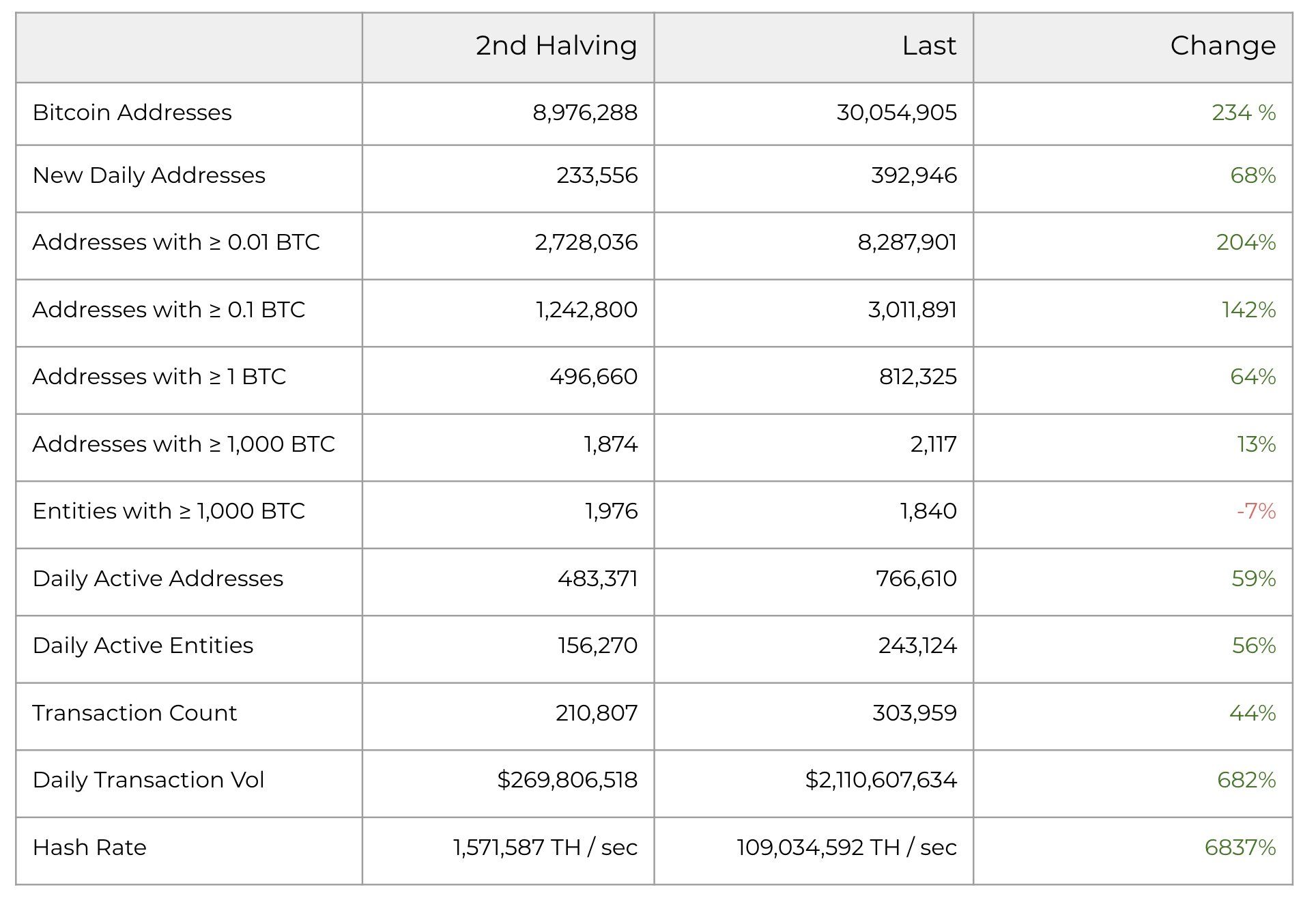Select the 6837% Hash Rate change cell
The width and height of the screenshot is (1316, 898).
[1240, 848]
